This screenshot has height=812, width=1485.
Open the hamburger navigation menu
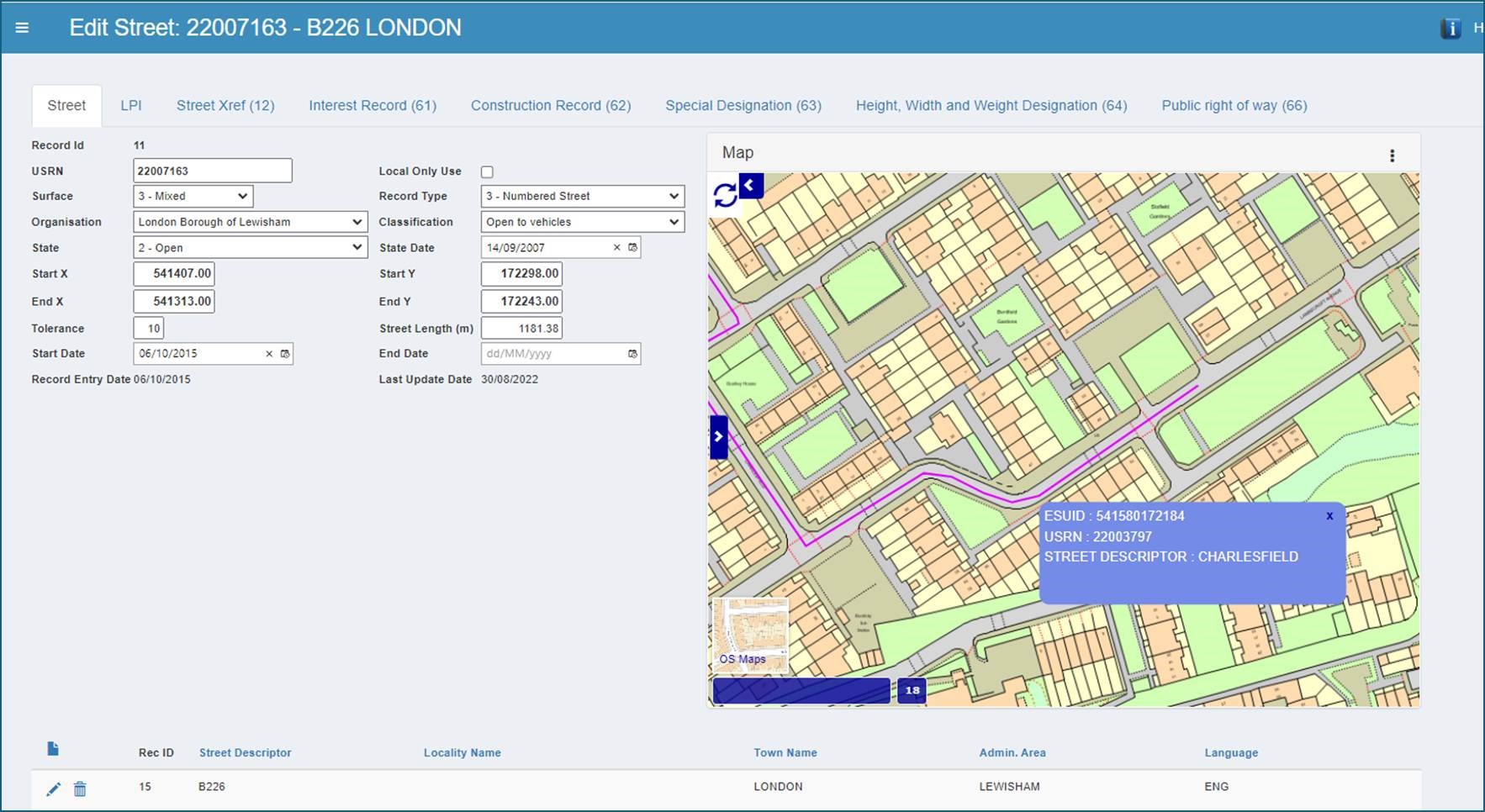[22, 28]
